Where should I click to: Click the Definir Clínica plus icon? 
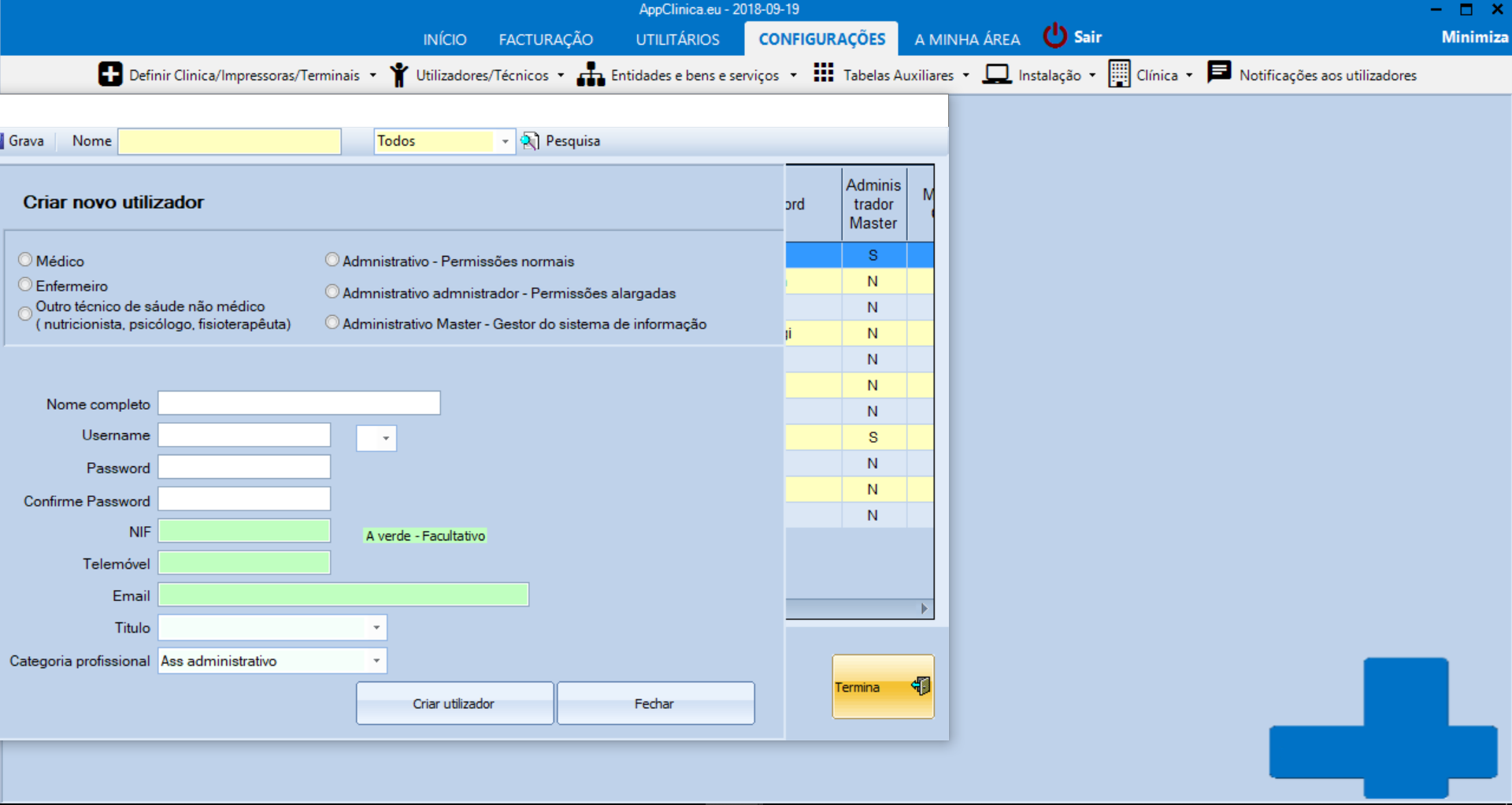pos(110,74)
